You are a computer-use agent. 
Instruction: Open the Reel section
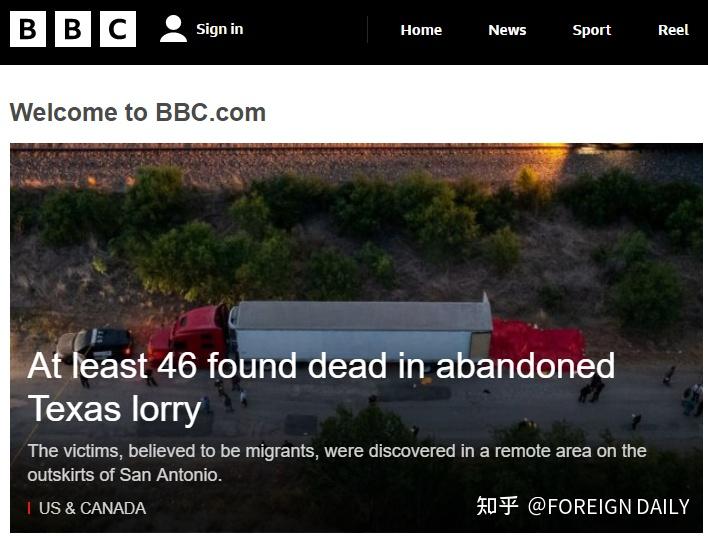tap(673, 30)
